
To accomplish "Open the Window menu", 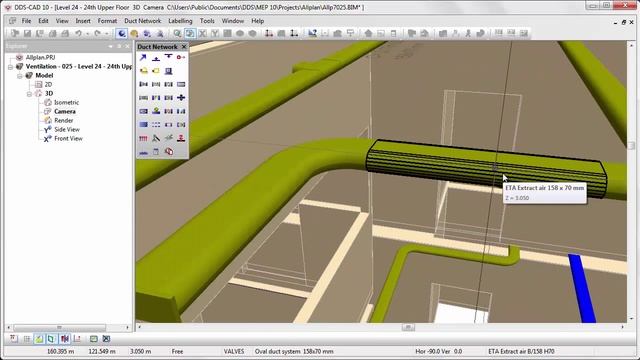I will coord(233,21).
